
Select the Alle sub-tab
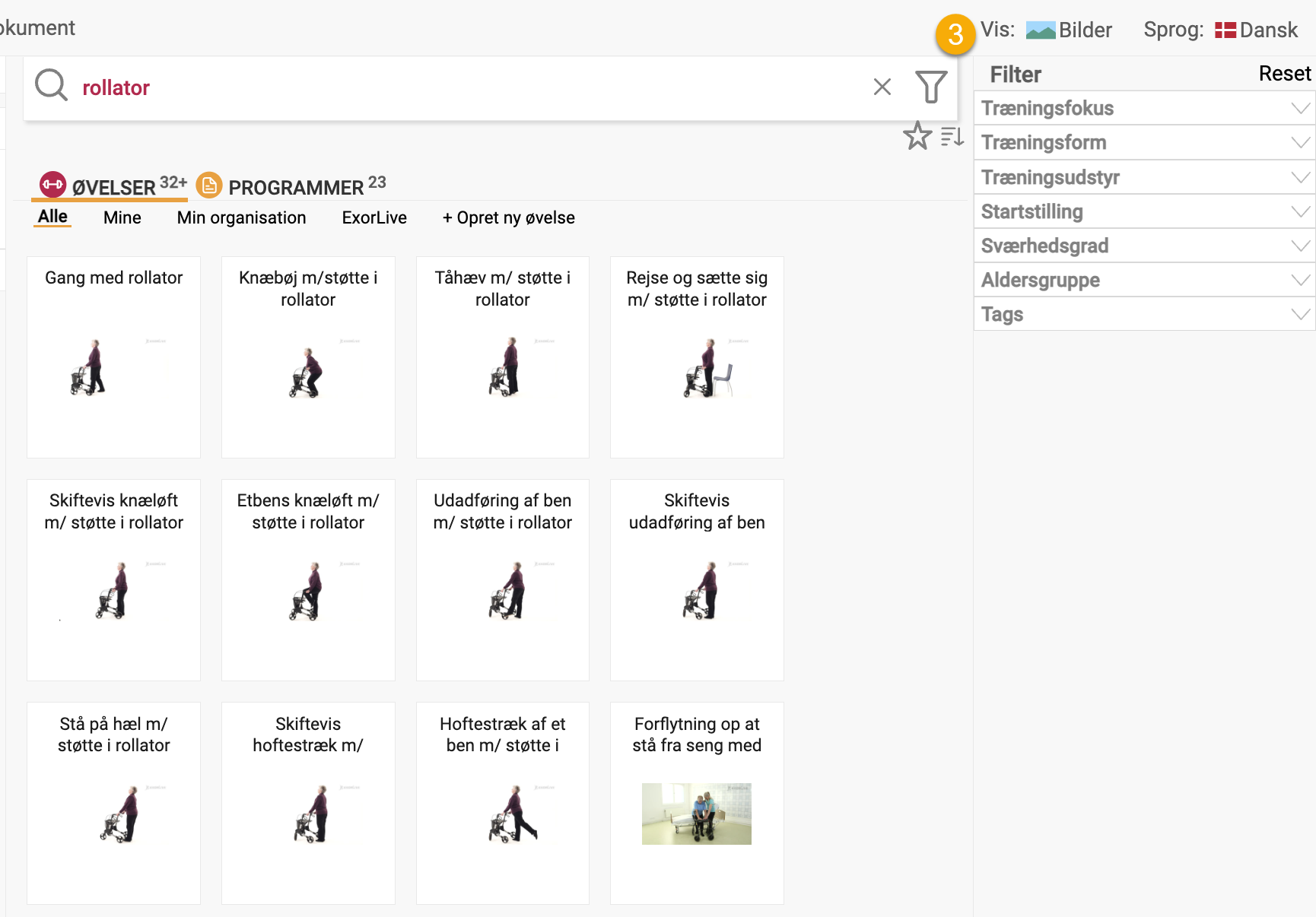pos(52,217)
